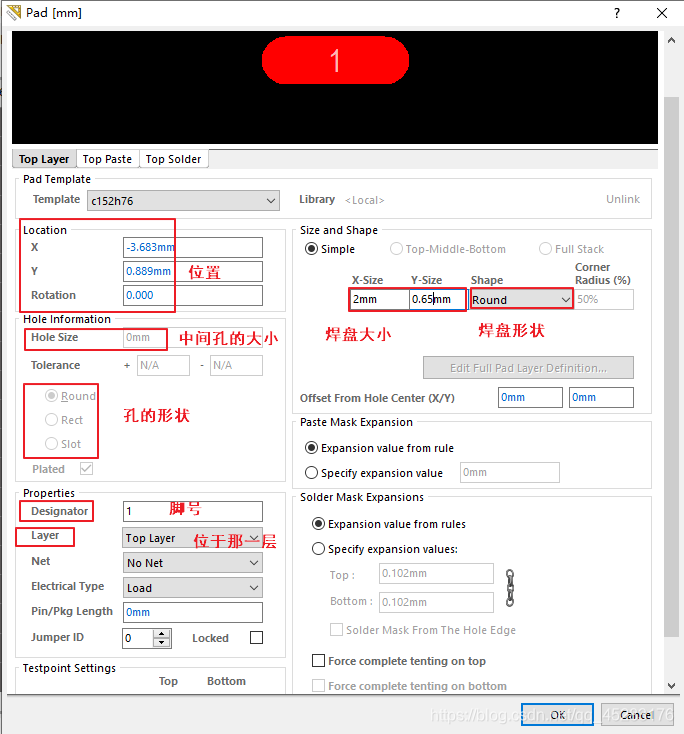The width and height of the screenshot is (684, 734).
Task: Click the red pad preview shape
Action: 335,62
